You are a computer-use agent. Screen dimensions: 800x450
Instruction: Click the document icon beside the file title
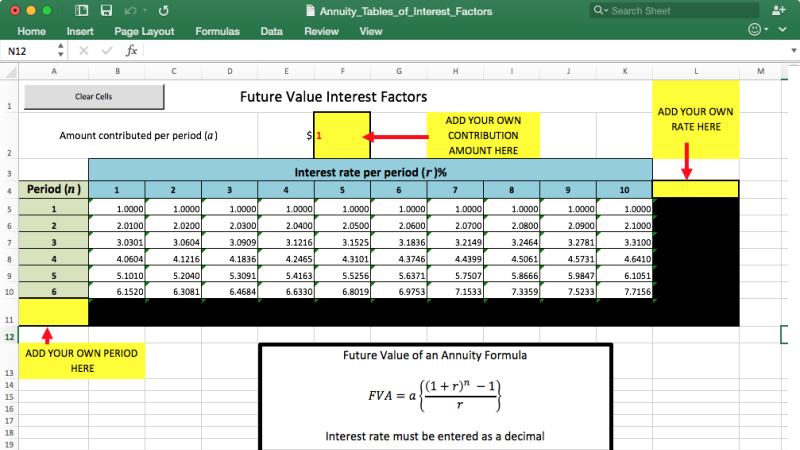click(x=310, y=11)
